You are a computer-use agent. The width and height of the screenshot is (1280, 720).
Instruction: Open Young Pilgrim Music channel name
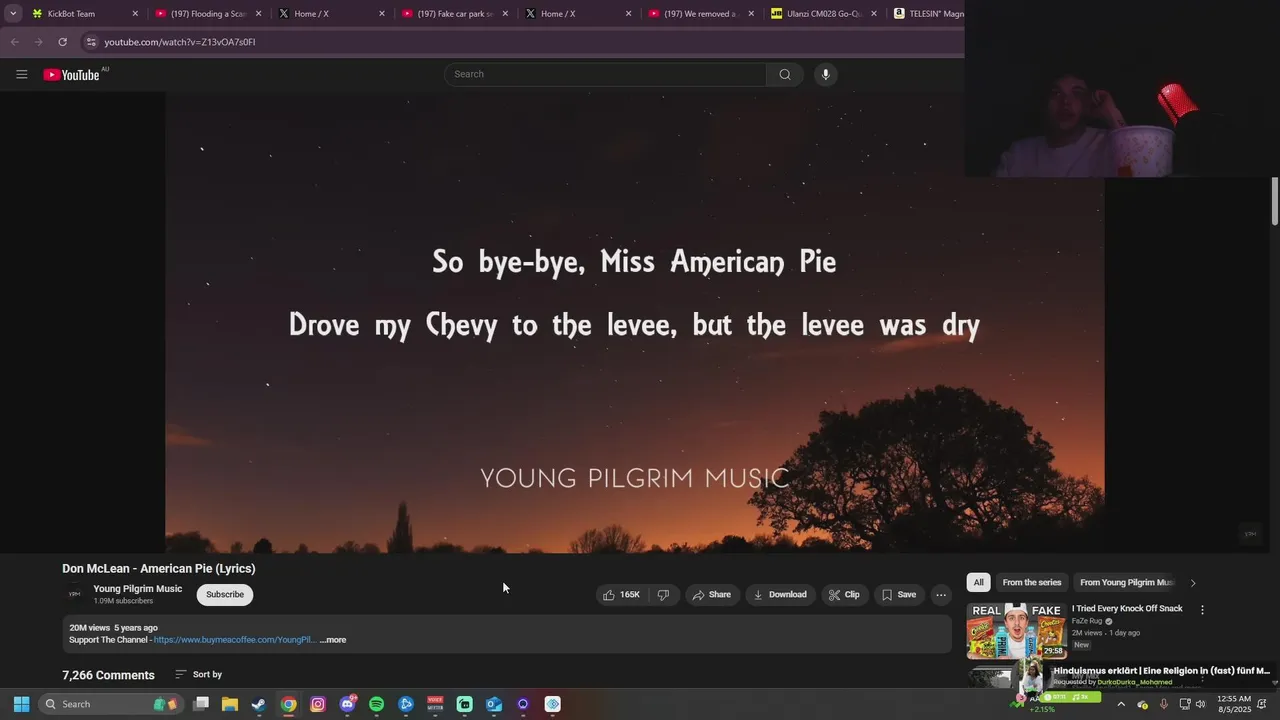pos(138,589)
